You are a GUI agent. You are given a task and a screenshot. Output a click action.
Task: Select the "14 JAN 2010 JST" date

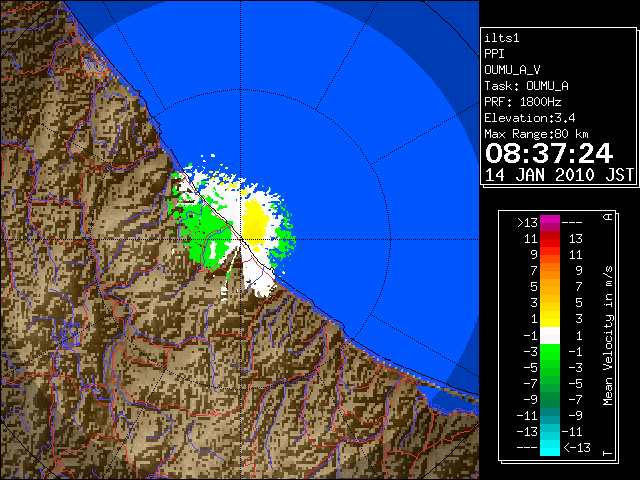(559, 175)
